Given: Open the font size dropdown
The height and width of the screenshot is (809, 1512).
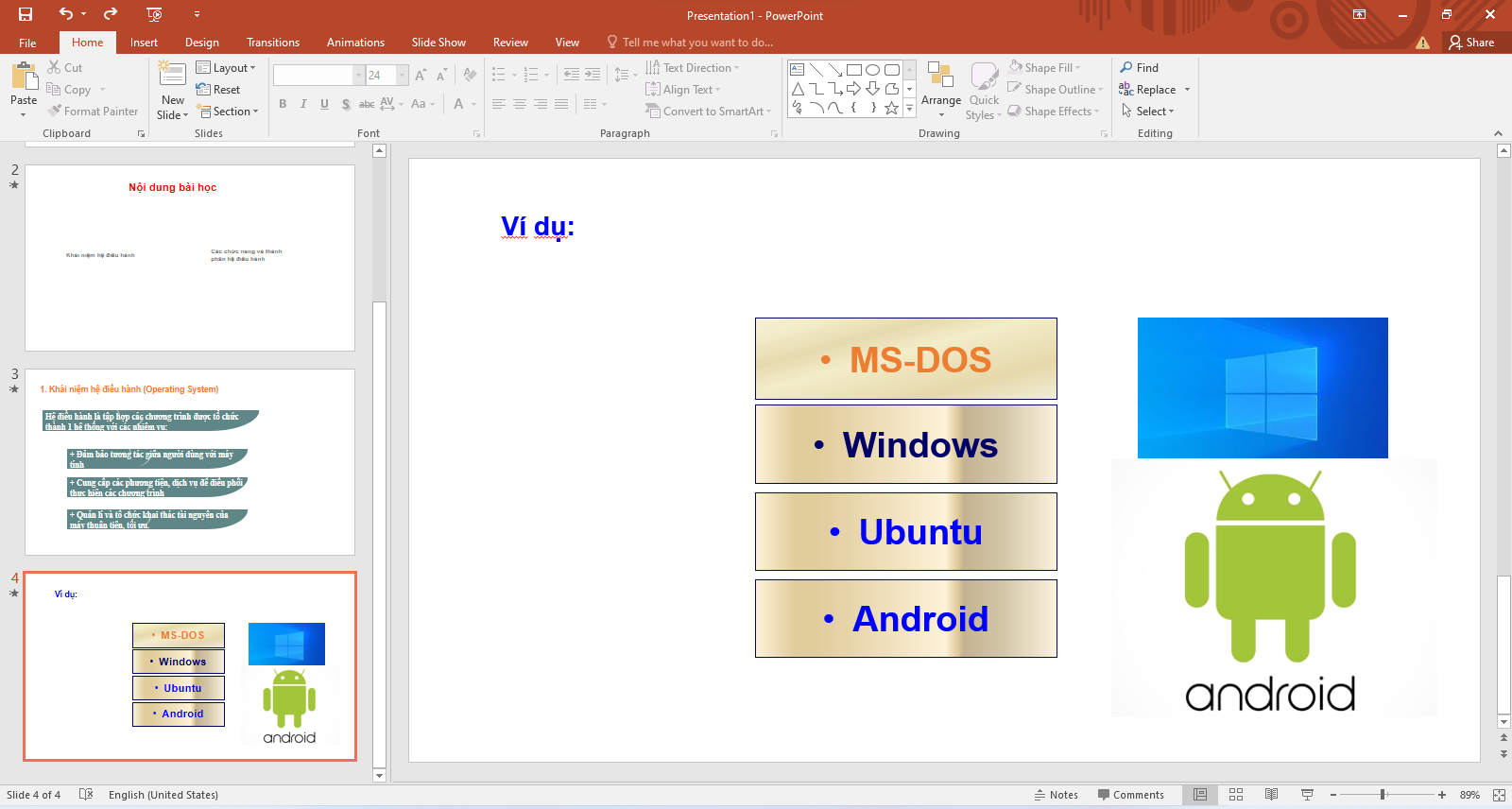Looking at the screenshot, I should pyautogui.click(x=403, y=75).
